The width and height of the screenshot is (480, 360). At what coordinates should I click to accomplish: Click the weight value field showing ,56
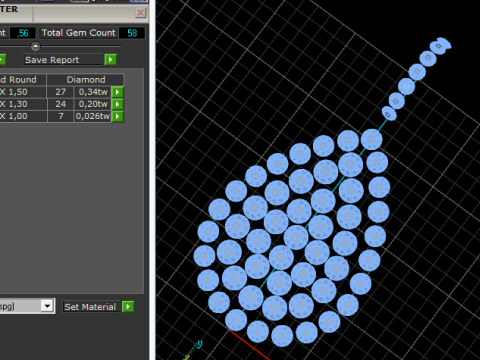[x=23, y=33]
